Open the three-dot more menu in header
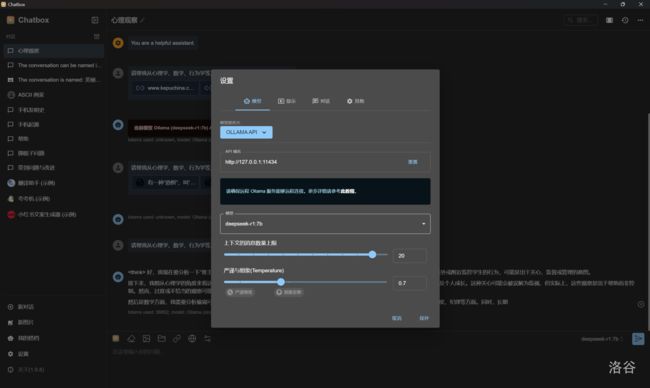Image resolution: width=650 pixels, height=388 pixels. (x=640, y=20)
